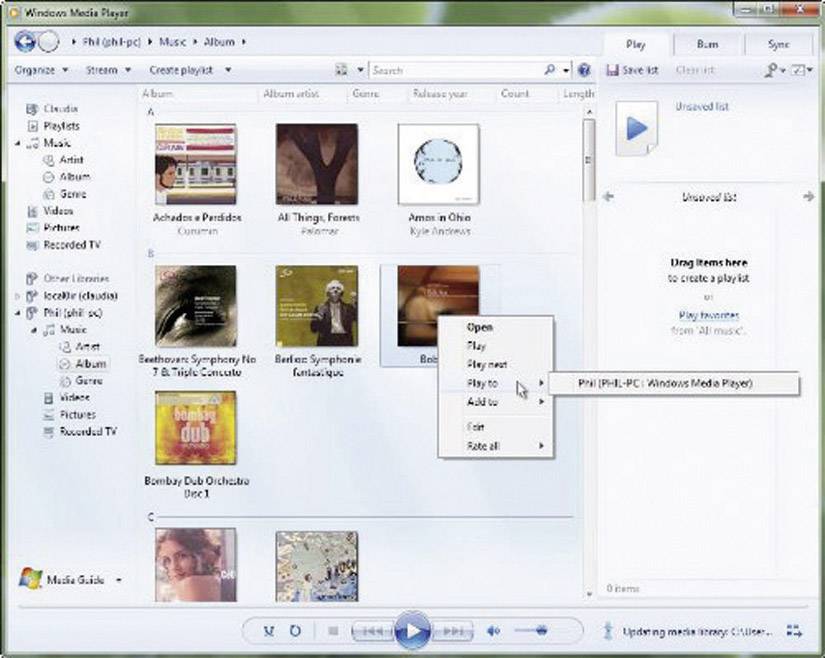Click the Next track button
The width and height of the screenshot is (825, 658).
(x=452, y=631)
